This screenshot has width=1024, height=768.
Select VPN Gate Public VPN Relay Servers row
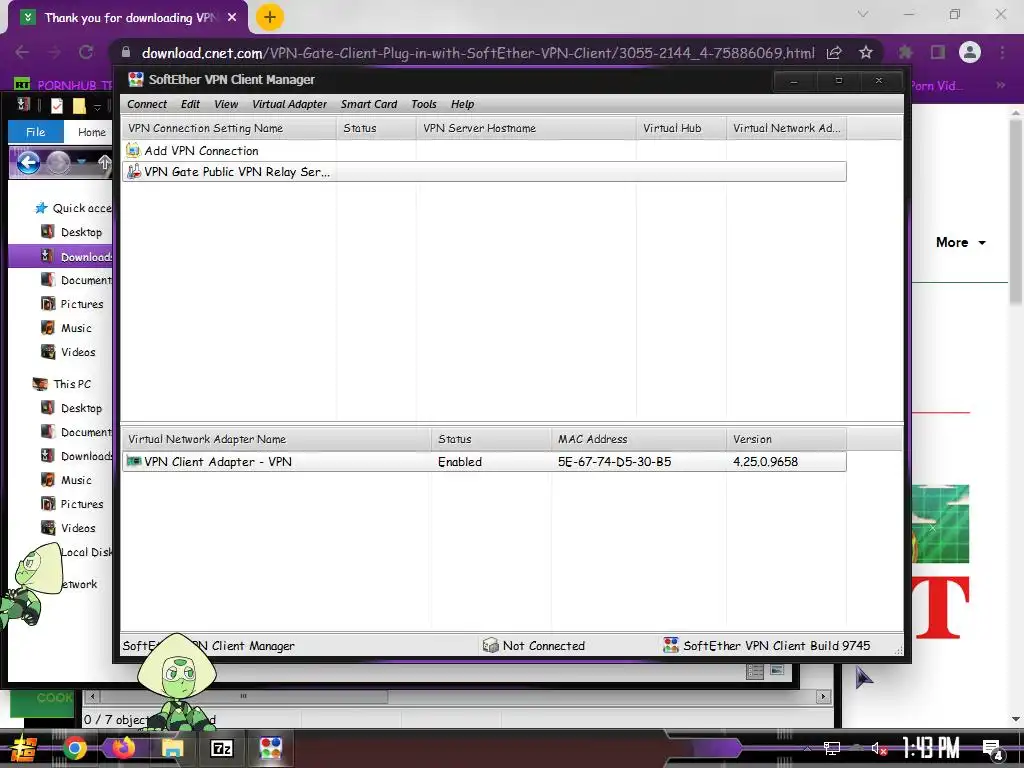point(484,172)
